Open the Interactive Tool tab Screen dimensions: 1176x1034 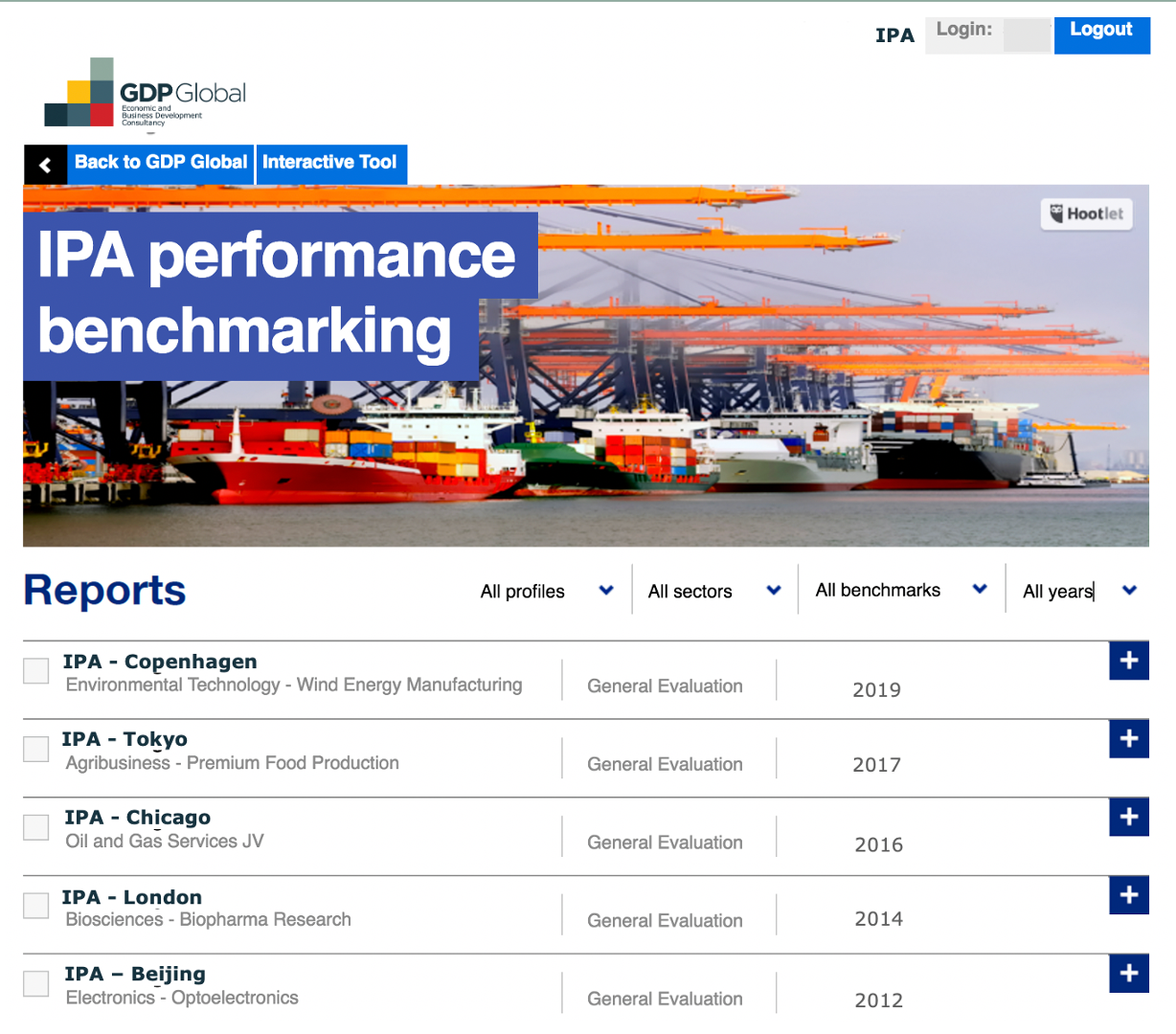[329, 163]
